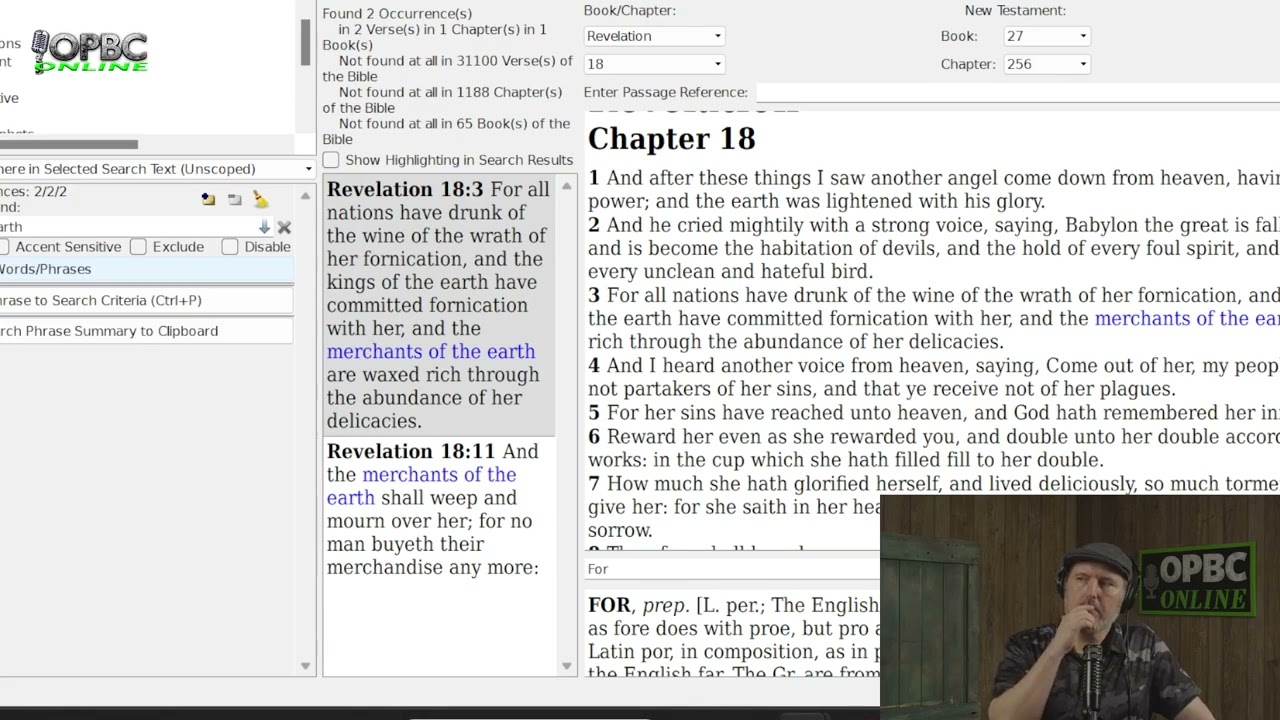Click highlighted 'merchants of the ear' in verse 3
The width and height of the screenshot is (1280, 720).
click(x=1187, y=319)
